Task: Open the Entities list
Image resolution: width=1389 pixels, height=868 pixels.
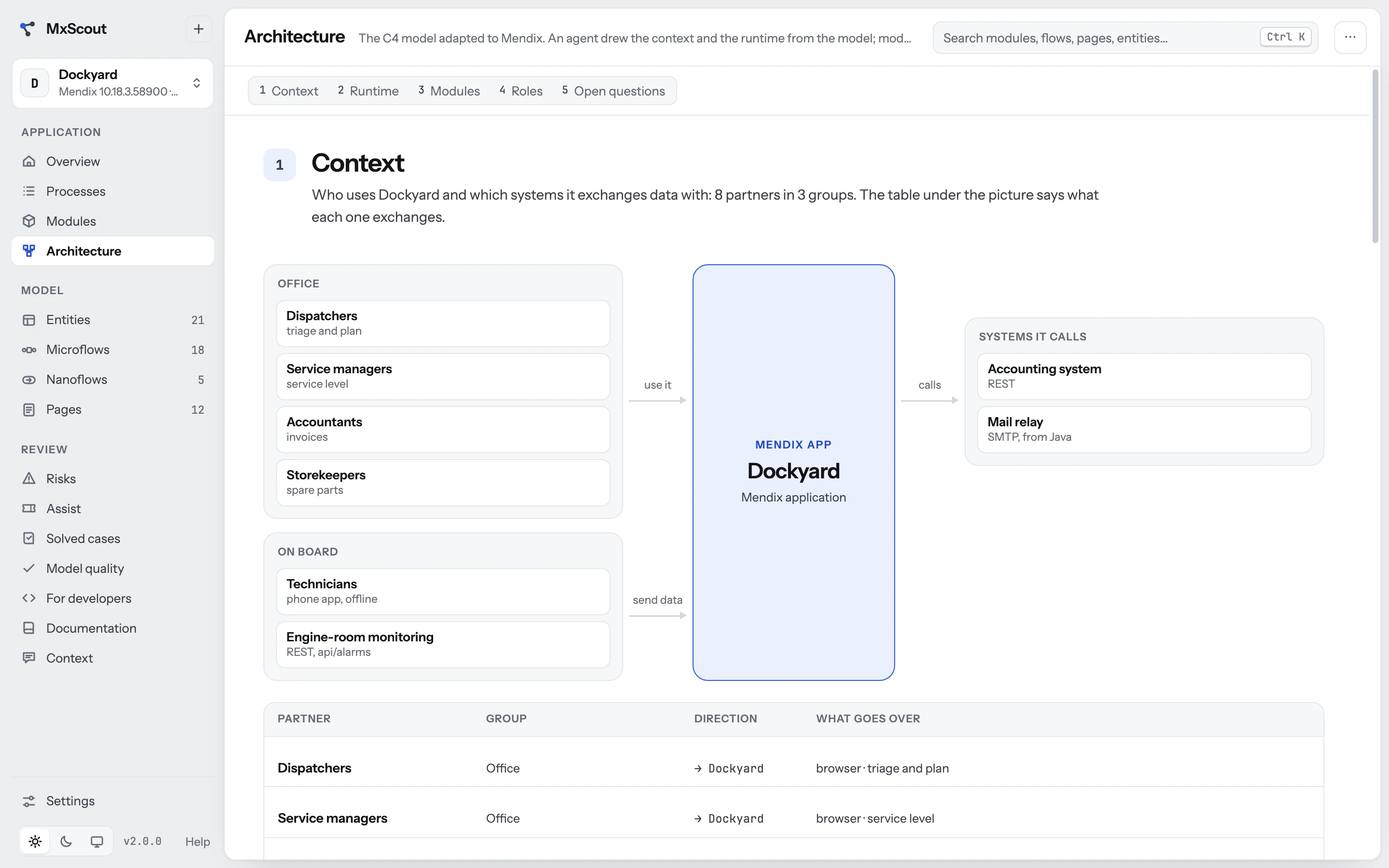Action: tap(112, 320)
